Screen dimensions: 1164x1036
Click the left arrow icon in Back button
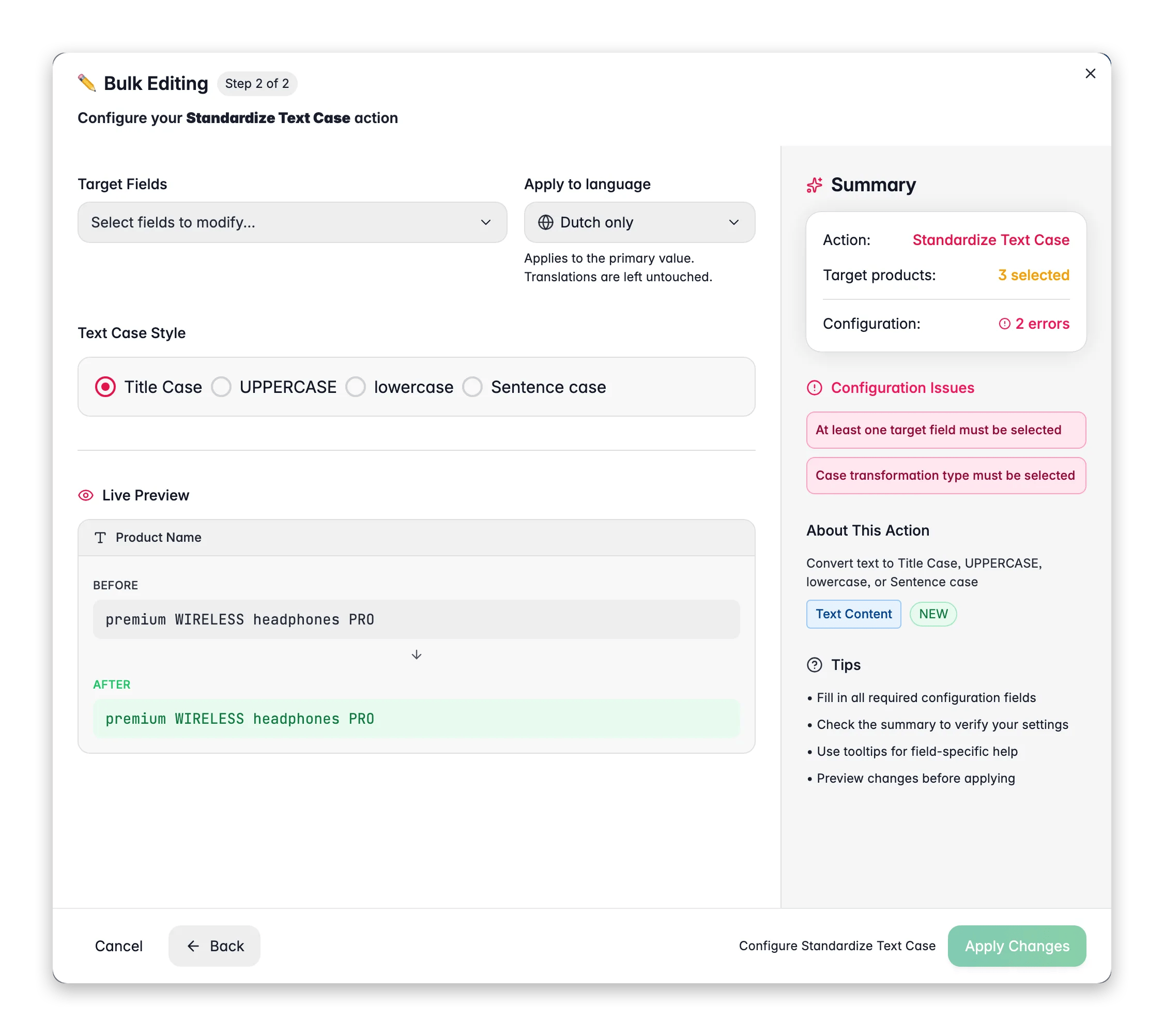193,946
